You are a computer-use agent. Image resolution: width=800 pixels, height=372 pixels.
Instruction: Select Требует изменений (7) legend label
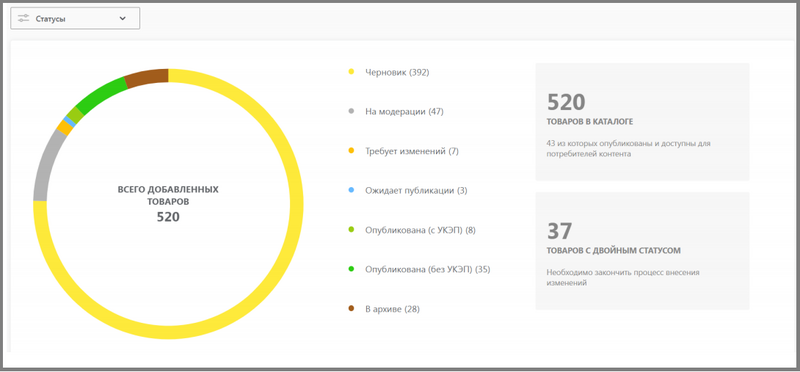(412, 151)
